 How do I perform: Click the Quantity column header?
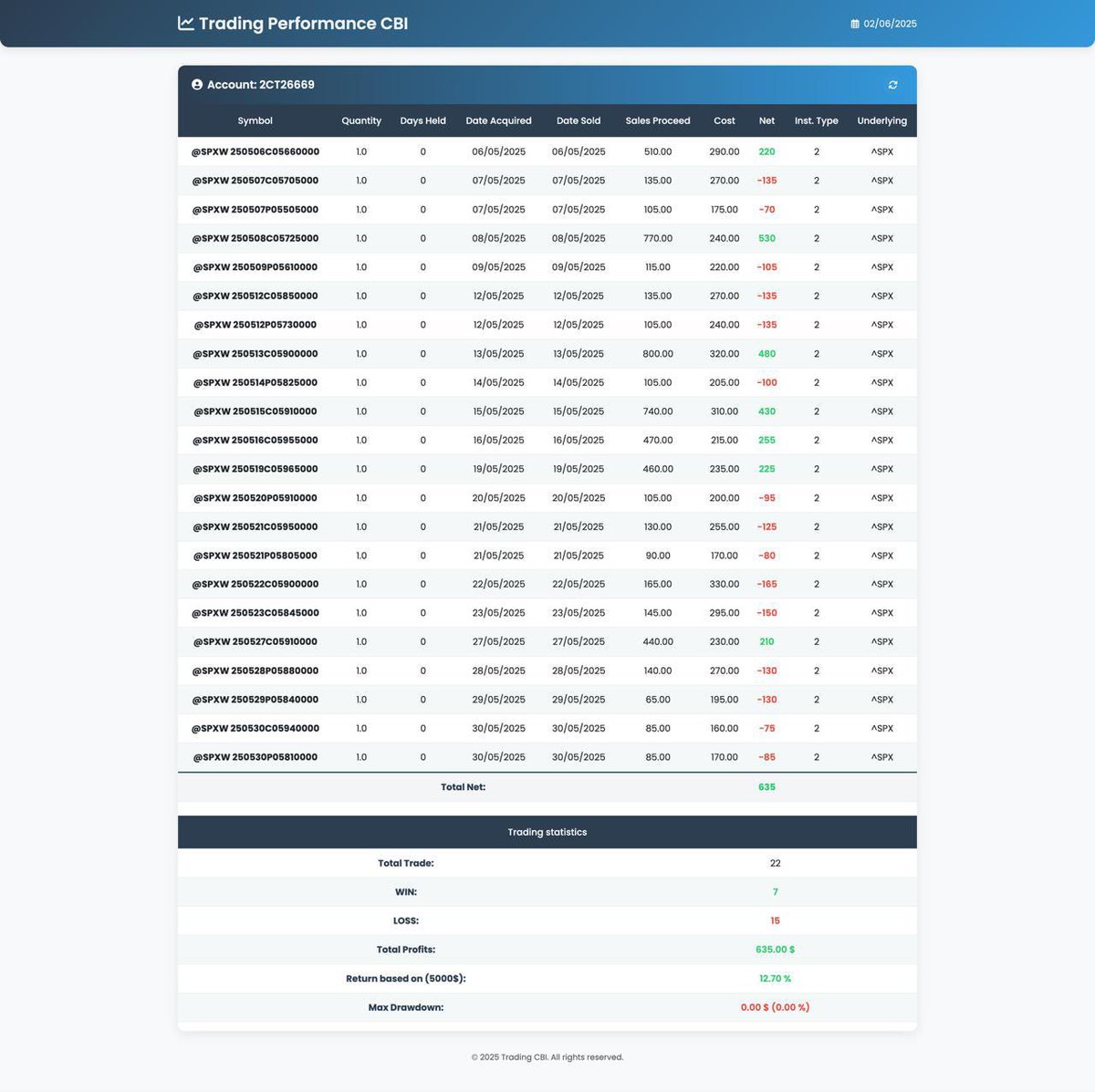pos(361,120)
